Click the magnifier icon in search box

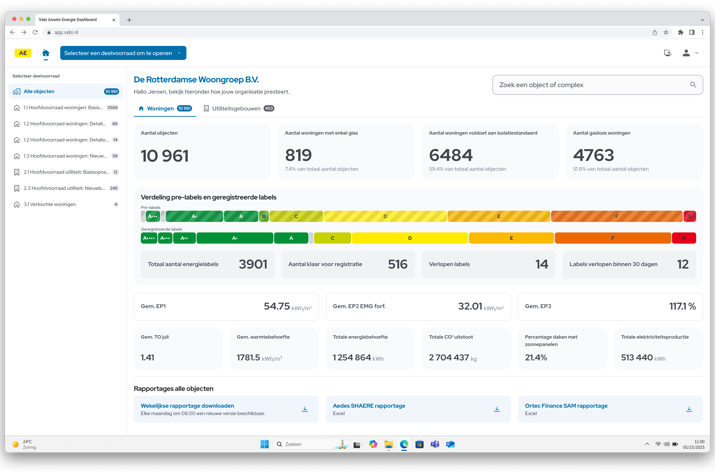pos(693,85)
